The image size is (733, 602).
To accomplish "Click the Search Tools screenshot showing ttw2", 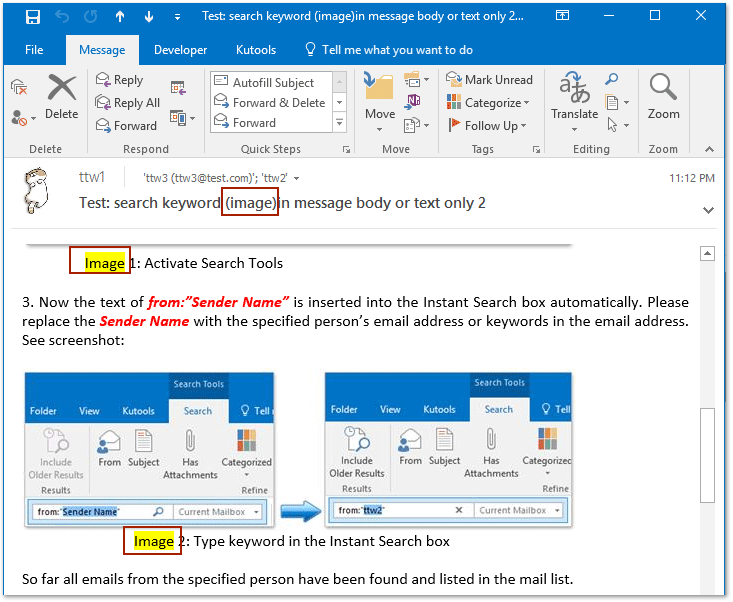I will [448, 449].
